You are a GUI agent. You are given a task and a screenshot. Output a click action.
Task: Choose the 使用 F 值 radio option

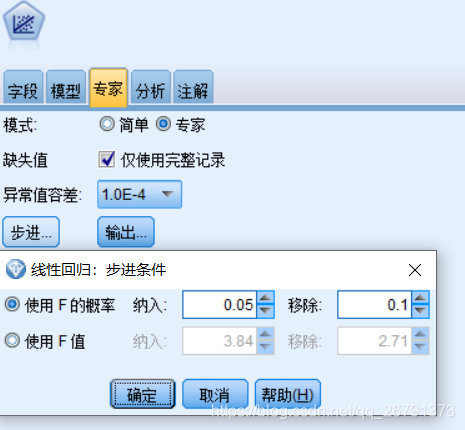[x=12, y=341]
